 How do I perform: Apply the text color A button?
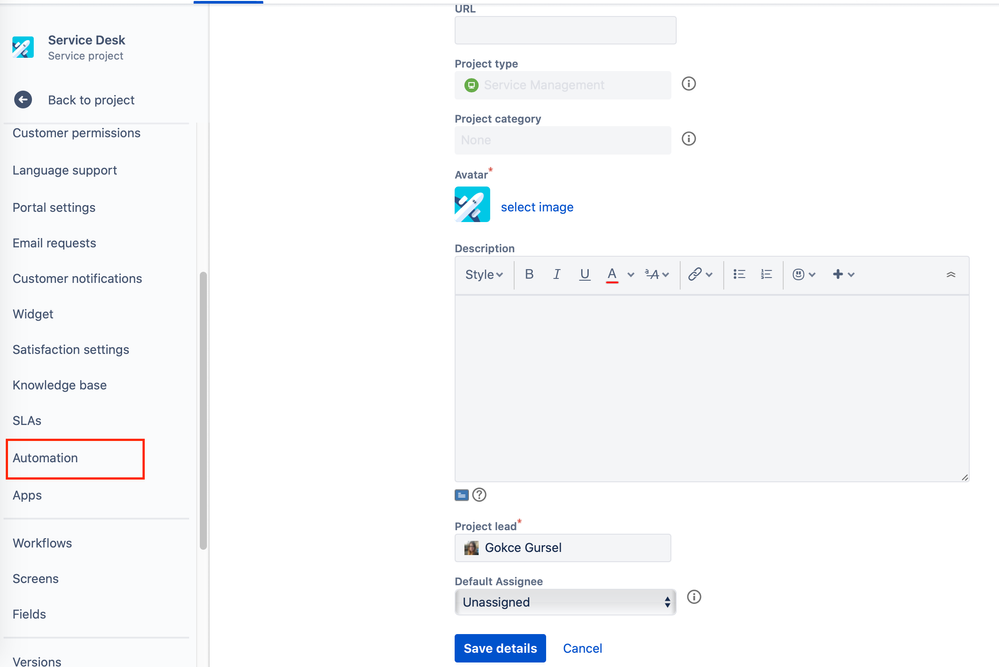pos(612,274)
